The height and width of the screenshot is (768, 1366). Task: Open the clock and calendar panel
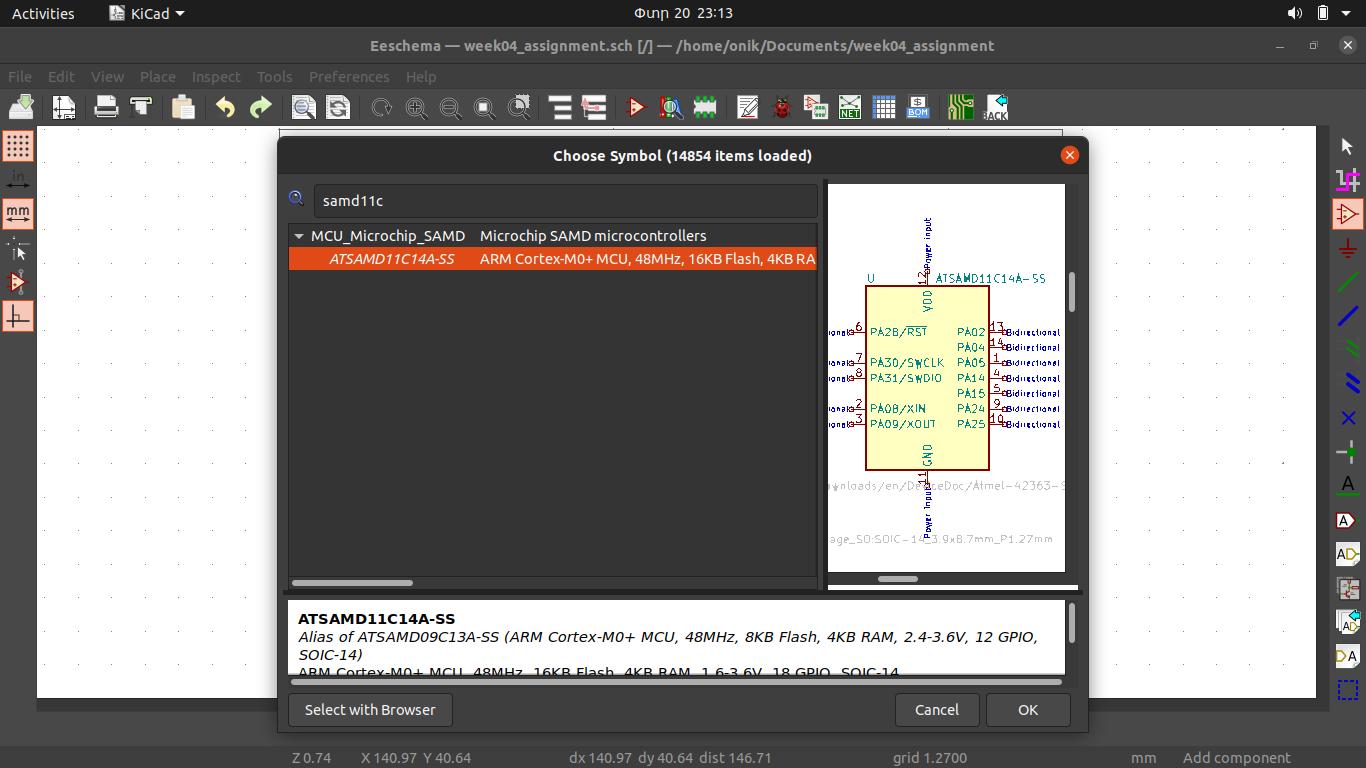(683, 13)
